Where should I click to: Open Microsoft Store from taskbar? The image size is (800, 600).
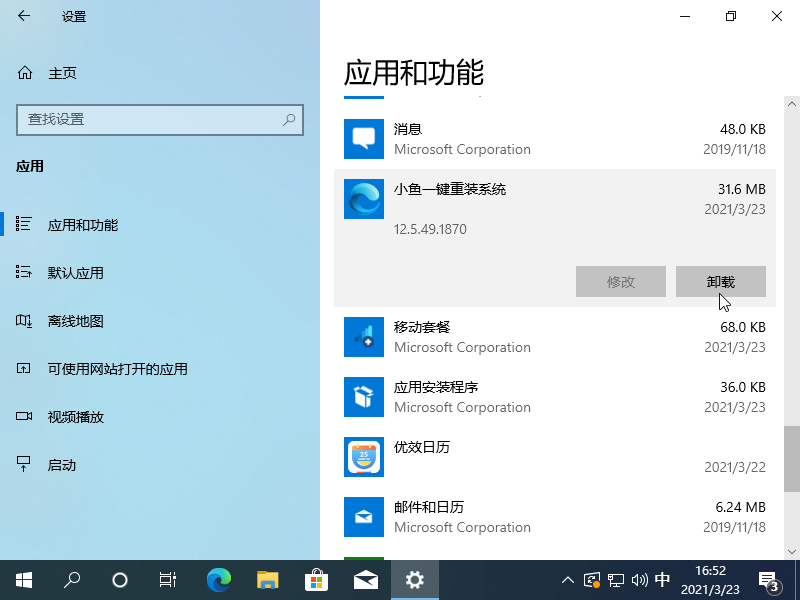coord(316,580)
